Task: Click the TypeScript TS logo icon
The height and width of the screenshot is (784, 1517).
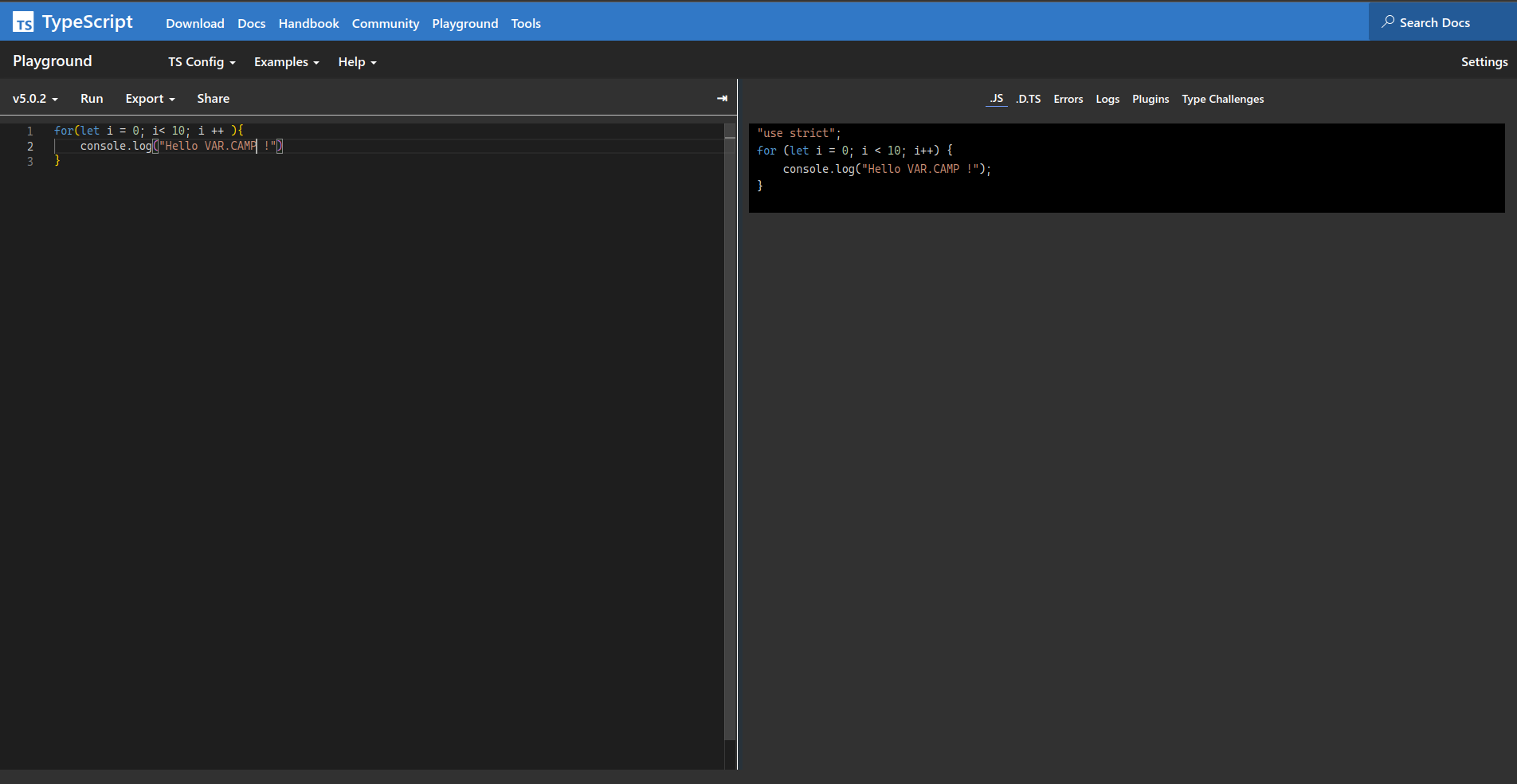Action: 23,22
